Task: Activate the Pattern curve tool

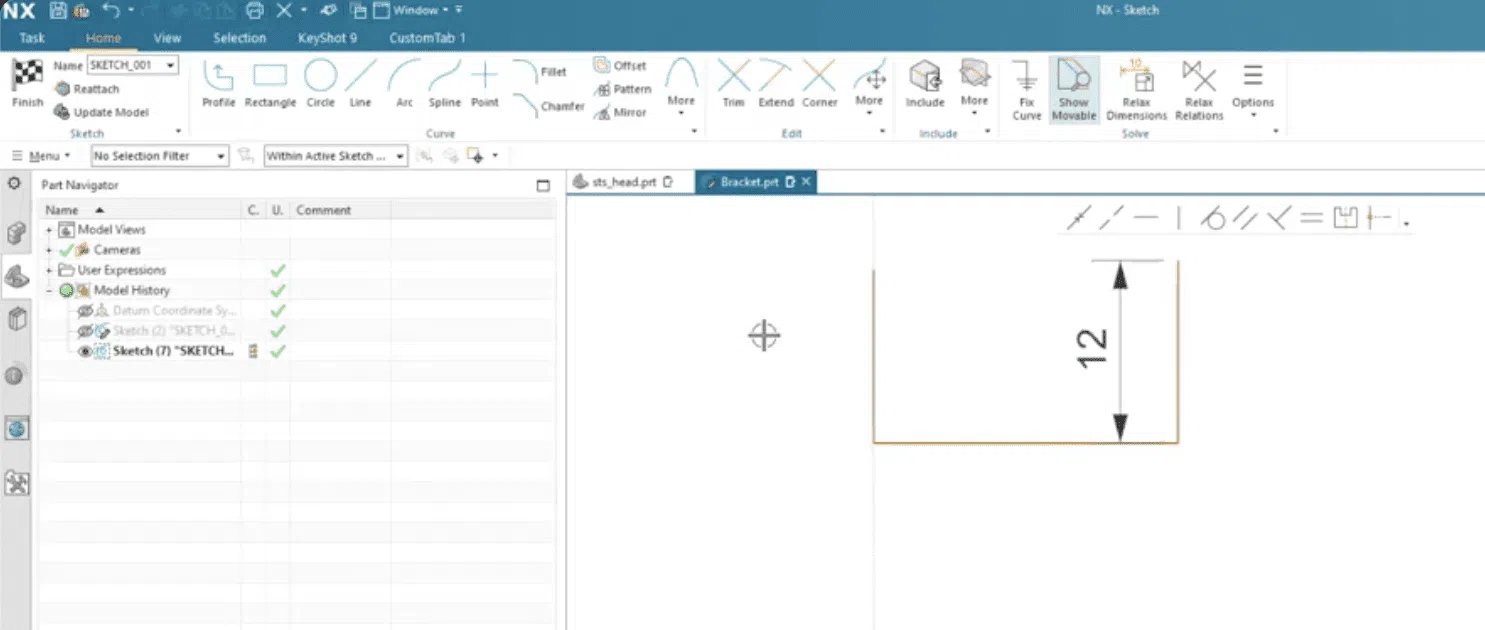Action: click(622, 89)
